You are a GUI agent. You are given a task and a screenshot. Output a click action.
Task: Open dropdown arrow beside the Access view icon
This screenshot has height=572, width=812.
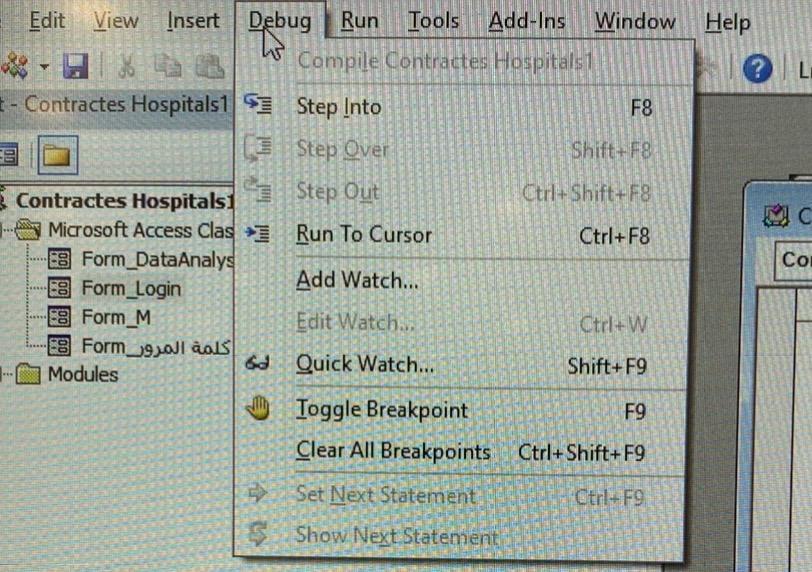point(45,66)
